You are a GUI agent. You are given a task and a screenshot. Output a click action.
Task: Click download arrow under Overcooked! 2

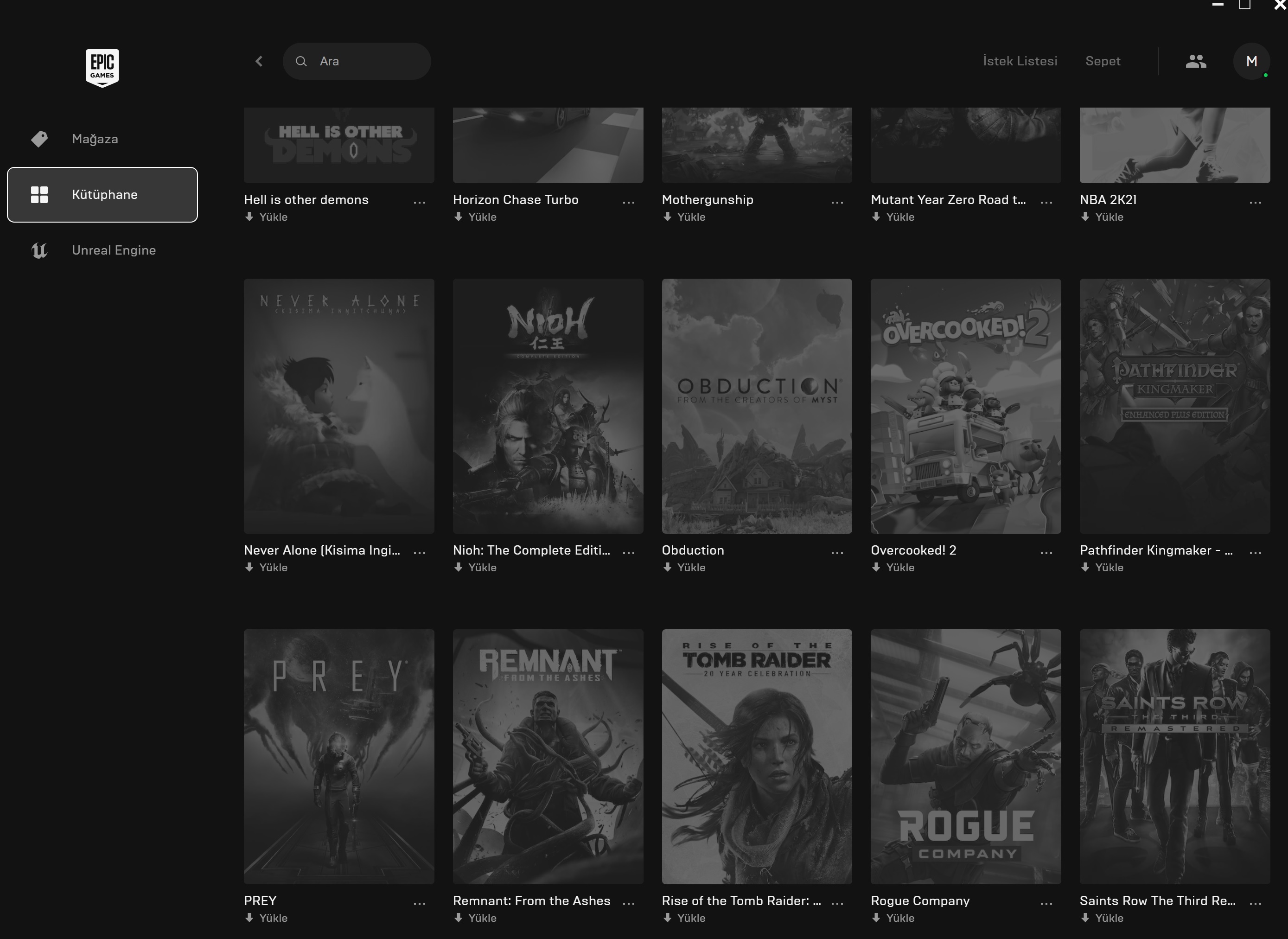tap(876, 567)
